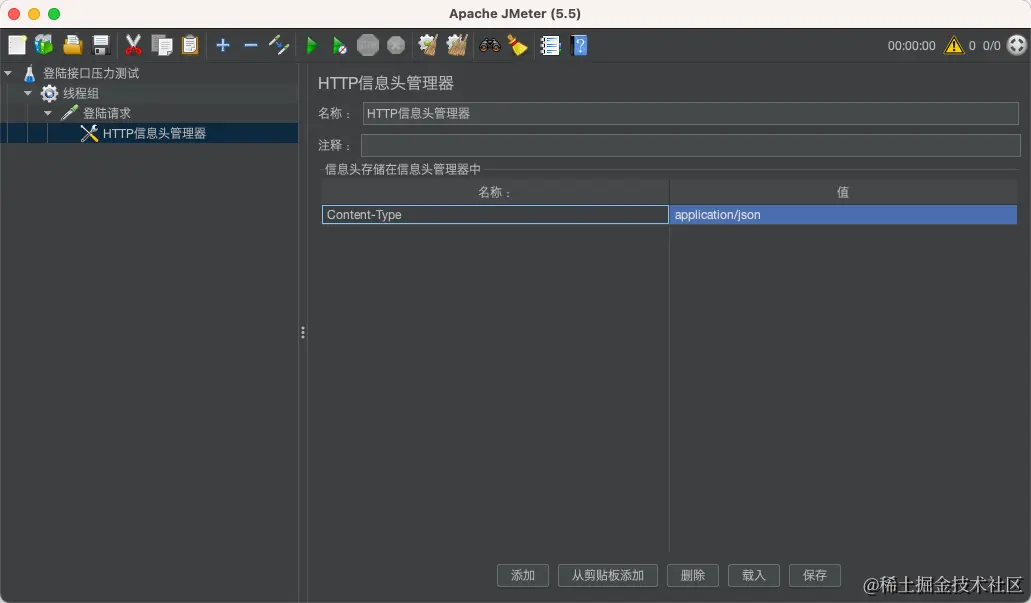Select HTTP信息头管理器 in the tree

tap(154, 133)
